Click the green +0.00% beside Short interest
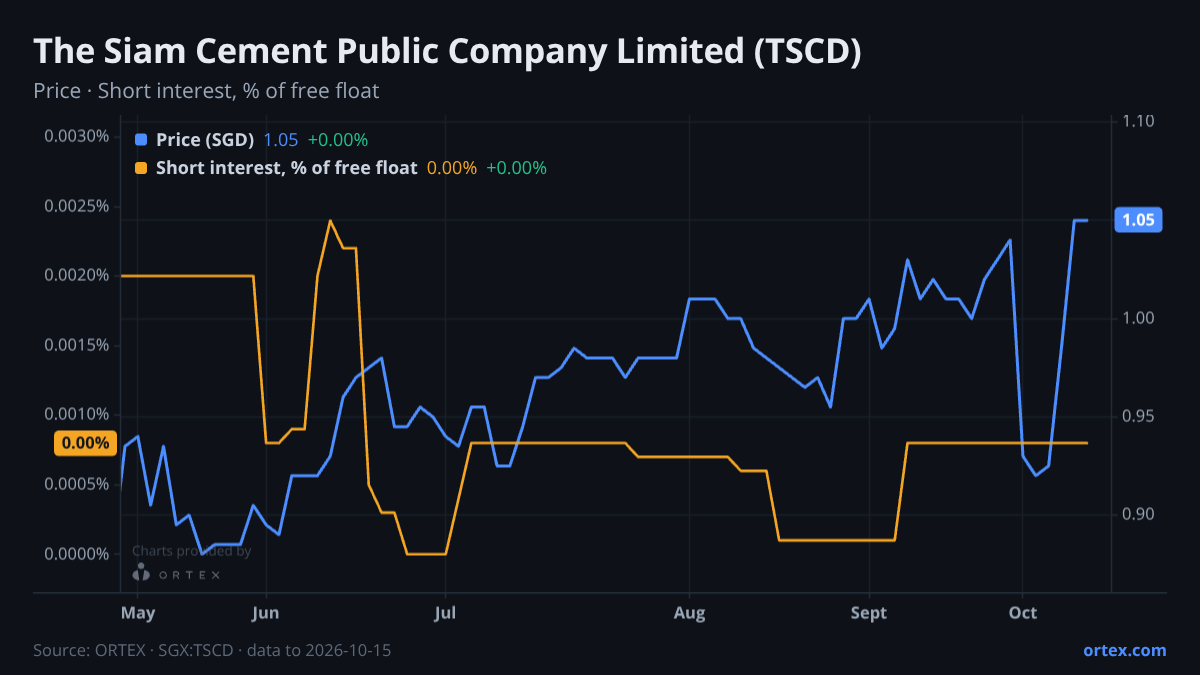This screenshot has width=1200, height=675. coord(516,168)
